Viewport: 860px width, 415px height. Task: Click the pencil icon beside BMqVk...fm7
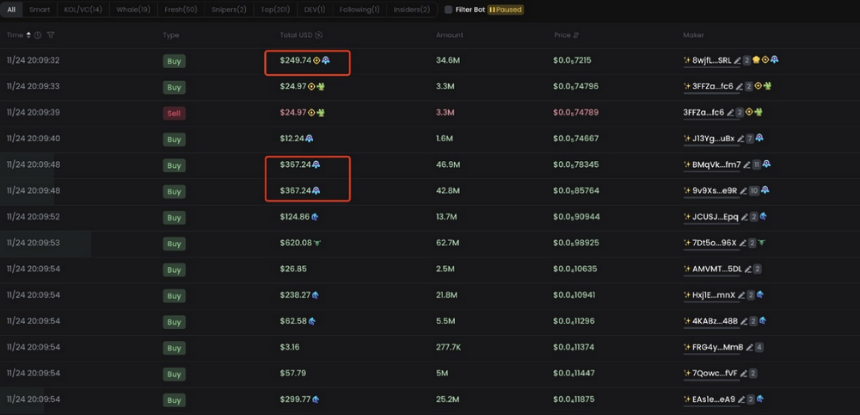point(746,164)
